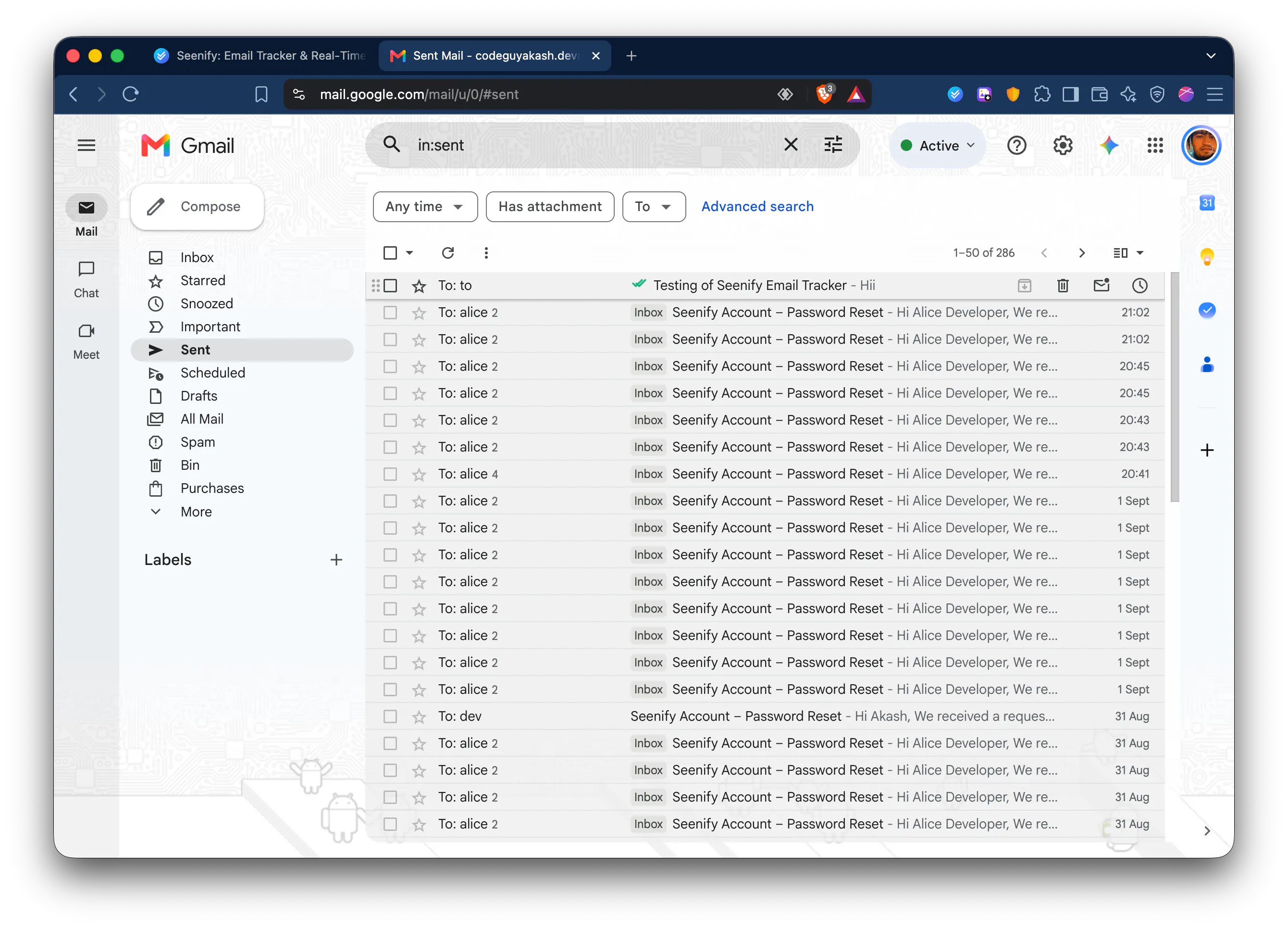Screen dimensions: 1288x929
Task: Get add-ons plus icon in side panel
Action: point(1207,450)
